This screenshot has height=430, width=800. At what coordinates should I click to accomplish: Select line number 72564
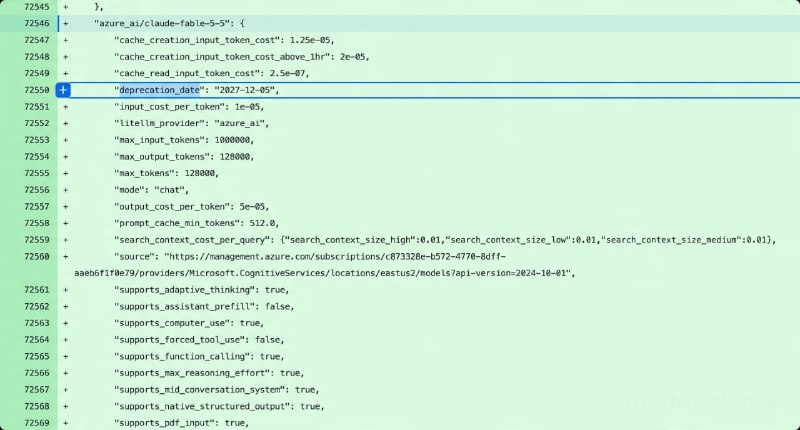(x=37, y=340)
